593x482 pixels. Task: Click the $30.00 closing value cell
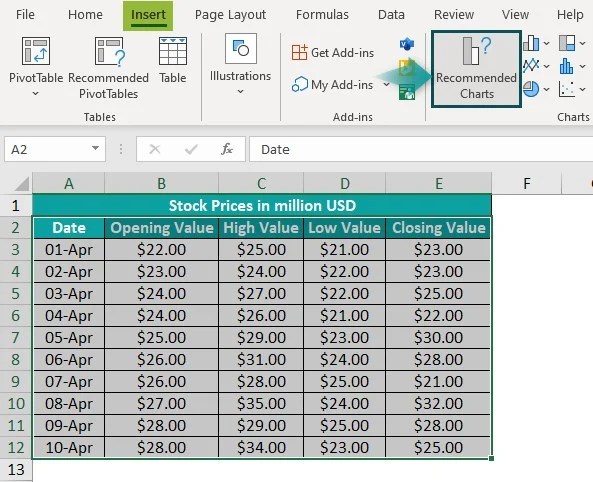439,337
